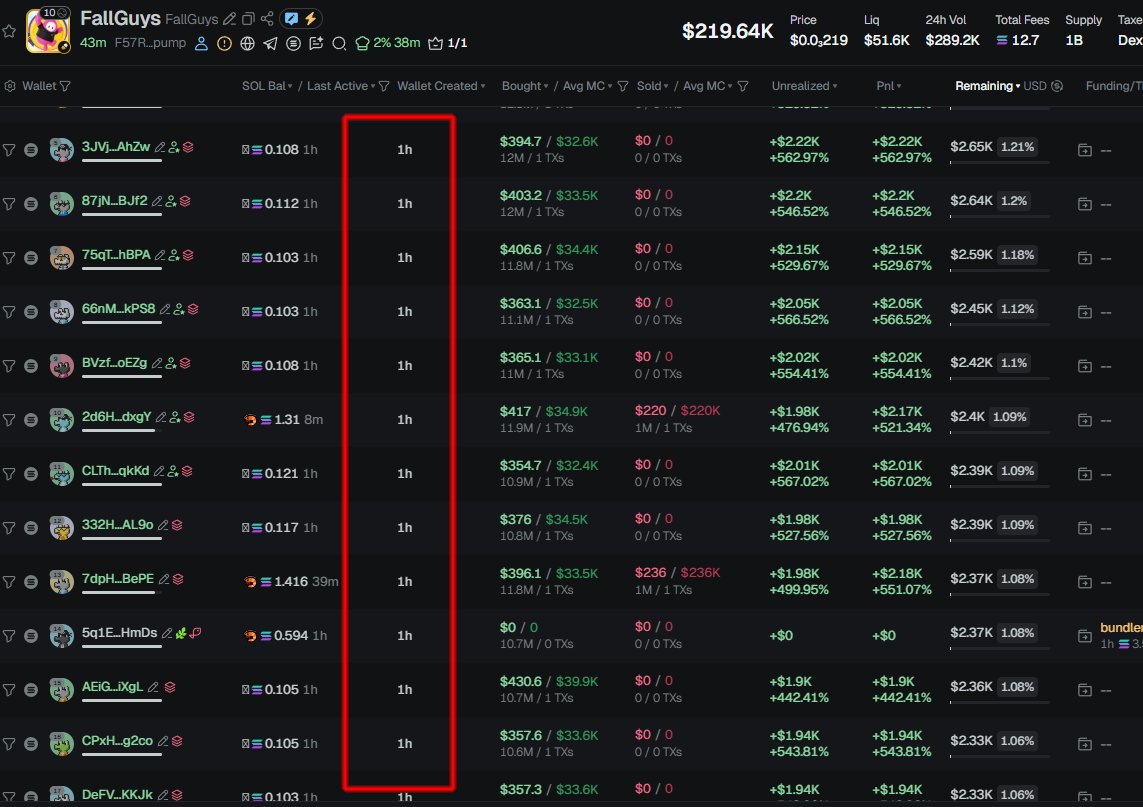The image size is (1143, 807).
Task: Click the yellow warning circle icon in header
Action: point(224,43)
